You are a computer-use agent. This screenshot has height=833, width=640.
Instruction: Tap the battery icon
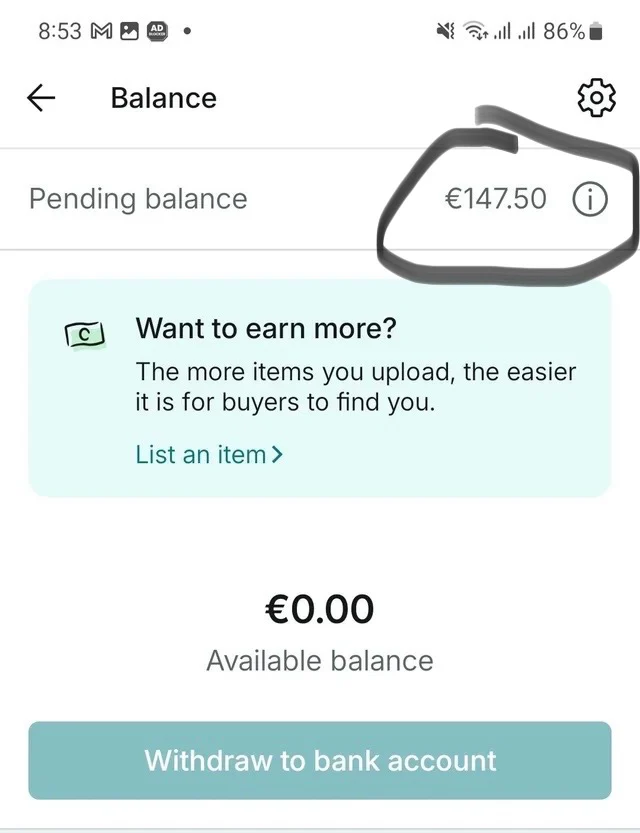point(597,31)
